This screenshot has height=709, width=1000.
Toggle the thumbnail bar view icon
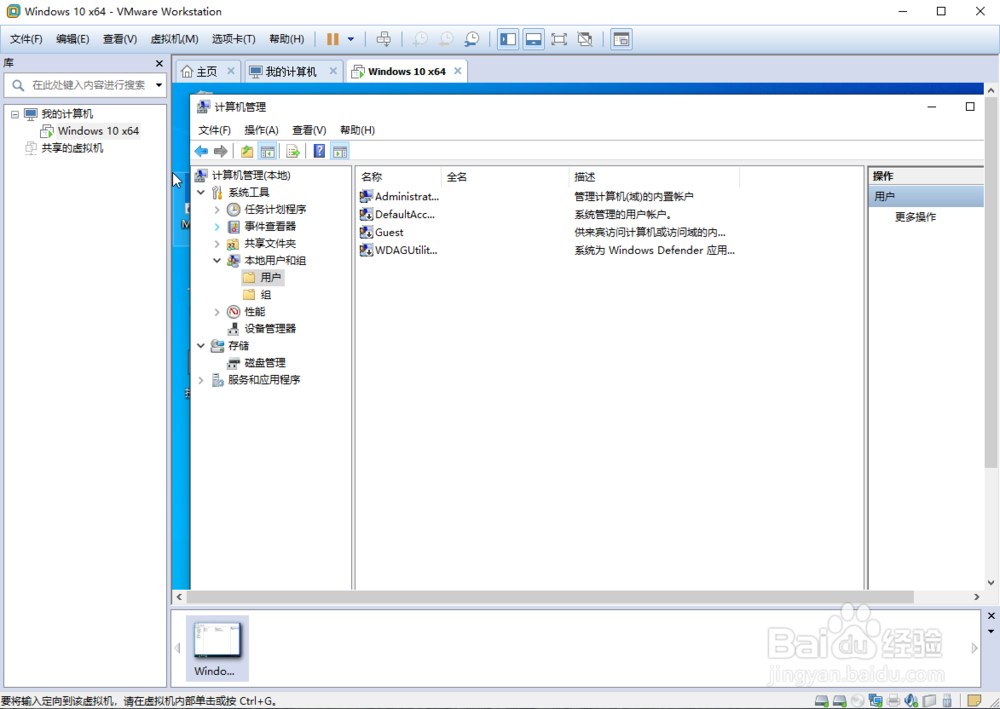pyautogui.click(x=534, y=40)
